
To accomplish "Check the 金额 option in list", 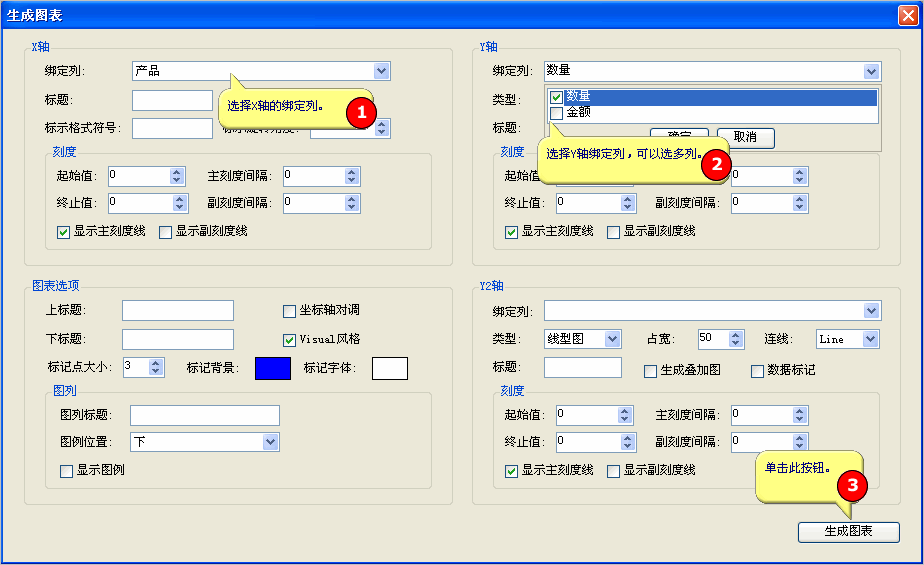I will pyautogui.click(x=557, y=114).
